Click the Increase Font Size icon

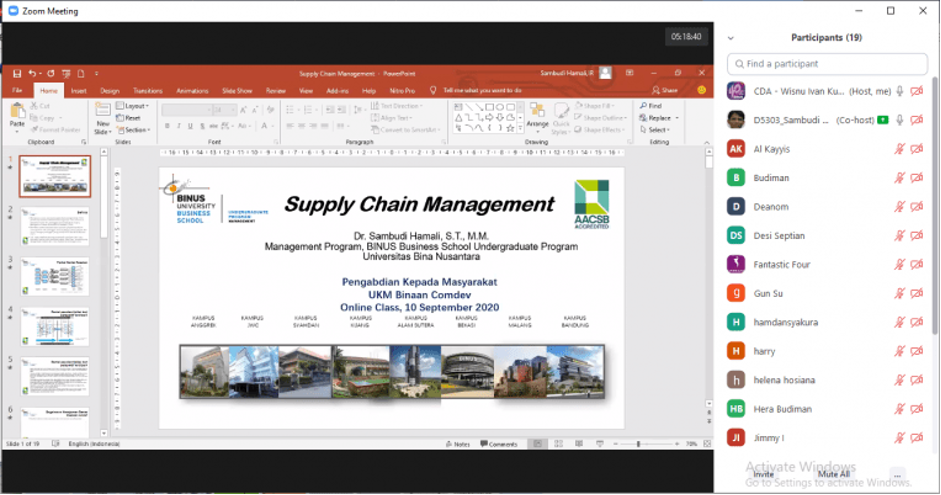pos(243,110)
